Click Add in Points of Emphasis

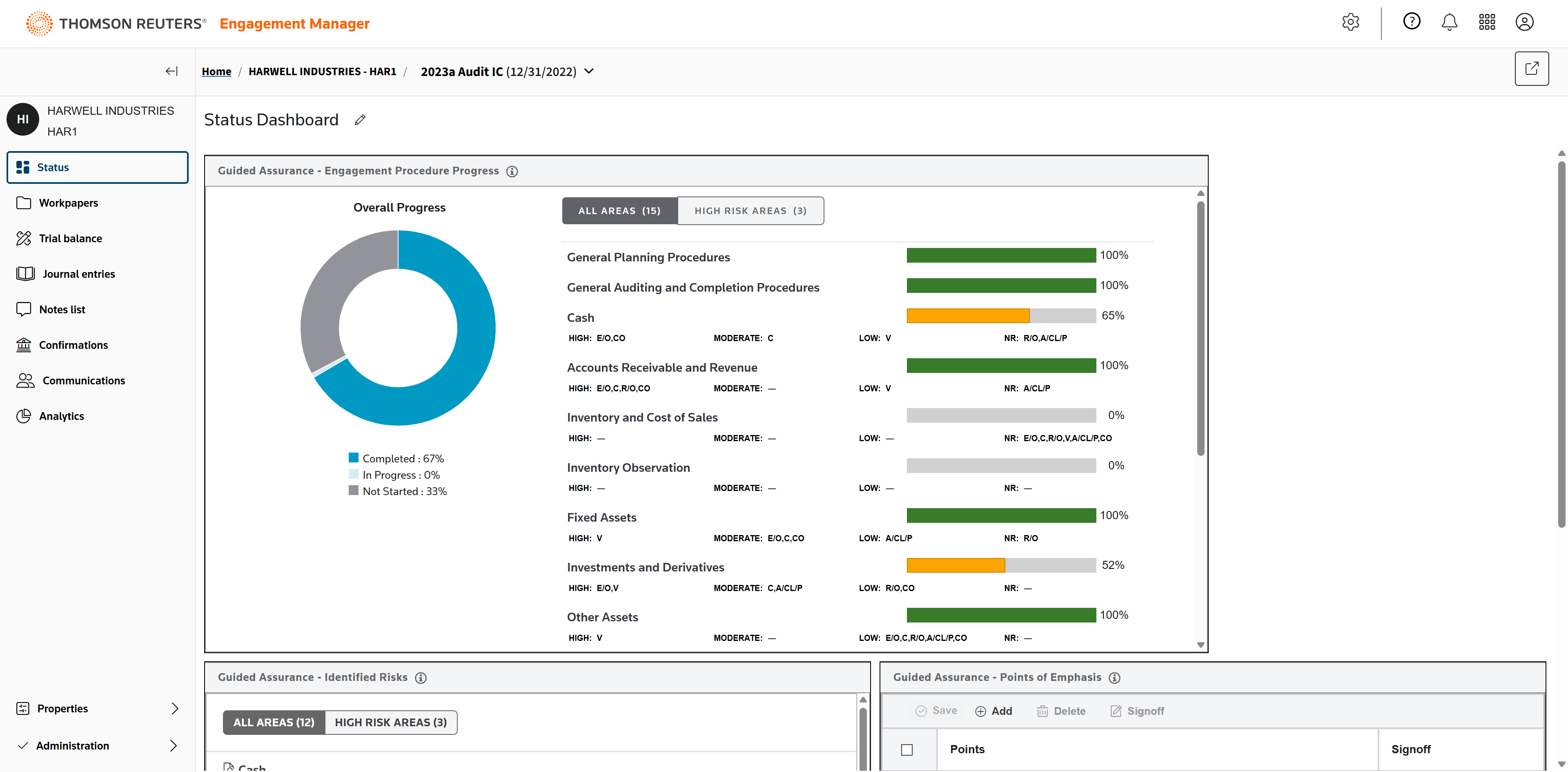coord(993,711)
